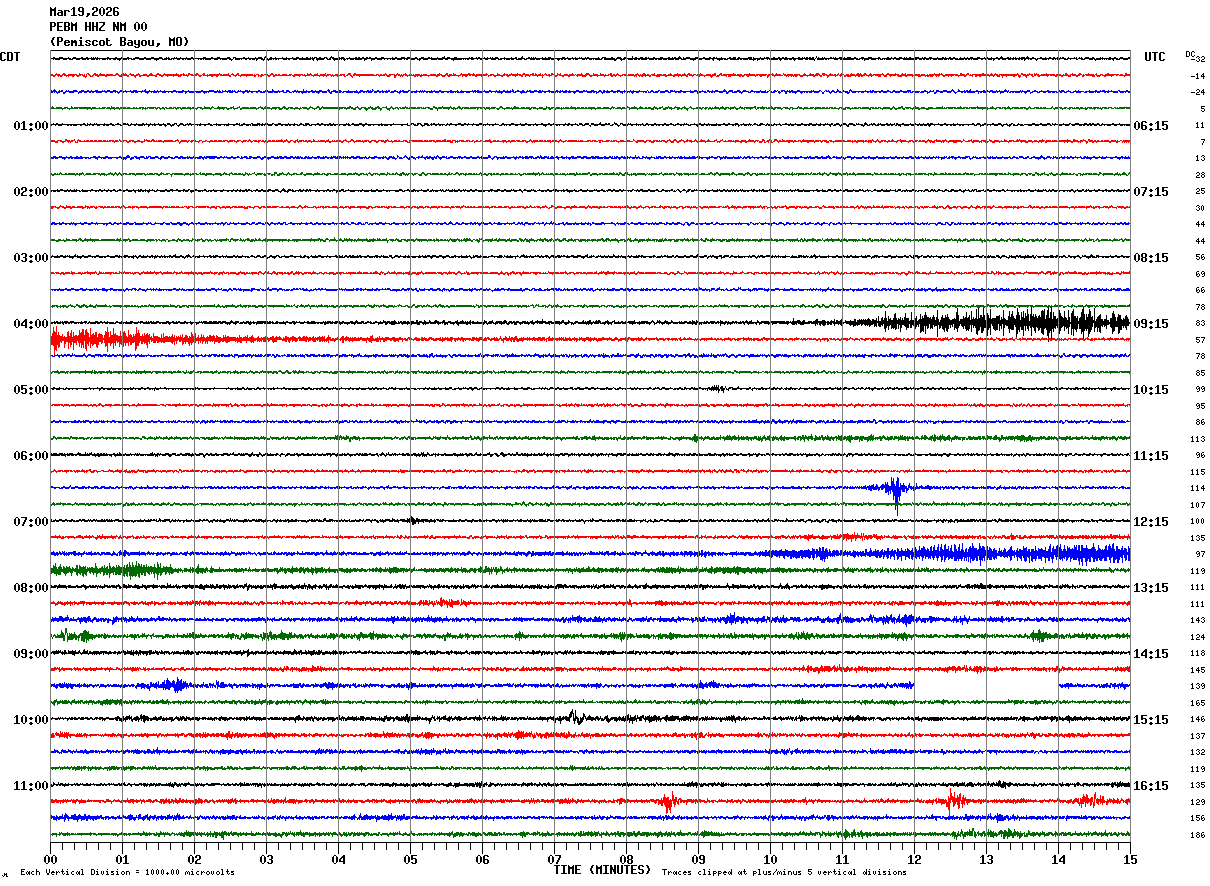Select the 04:00 CDT time label
1210x886 pixels.
coord(31,324)
